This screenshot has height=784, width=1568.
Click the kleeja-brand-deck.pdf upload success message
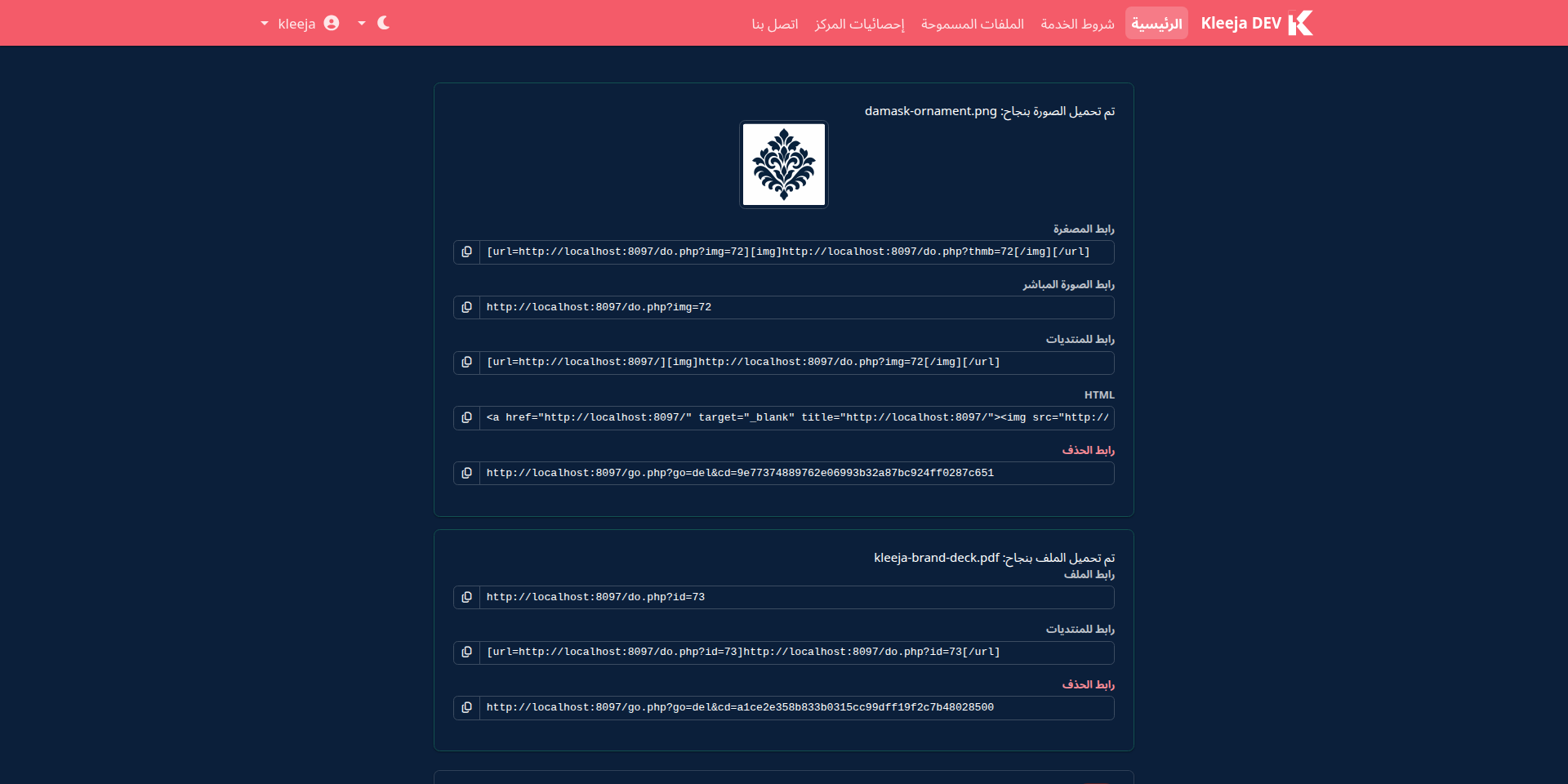pyautogui.click(x=995, y=558)
